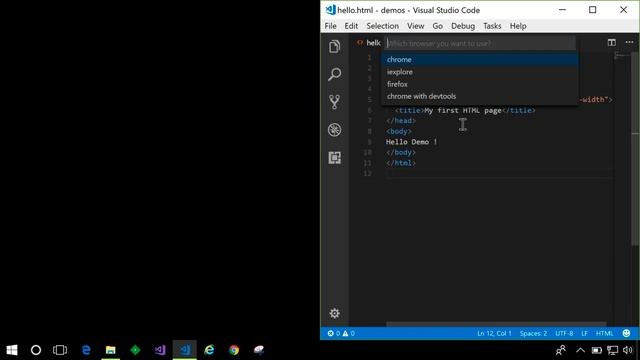This screenshot has height=360, width=640.
Task: Switch to blue VS Code taskbar icon
Action: tap(184, 350)
